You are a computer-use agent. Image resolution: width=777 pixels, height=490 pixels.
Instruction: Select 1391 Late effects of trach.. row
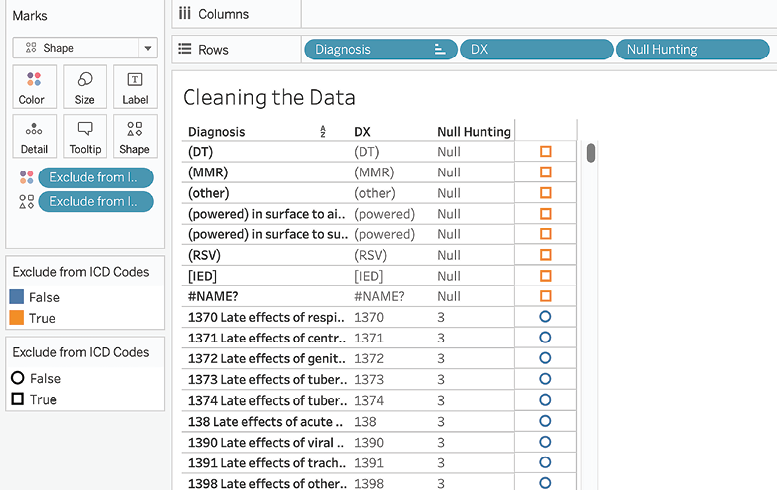(x=267, y=463)
